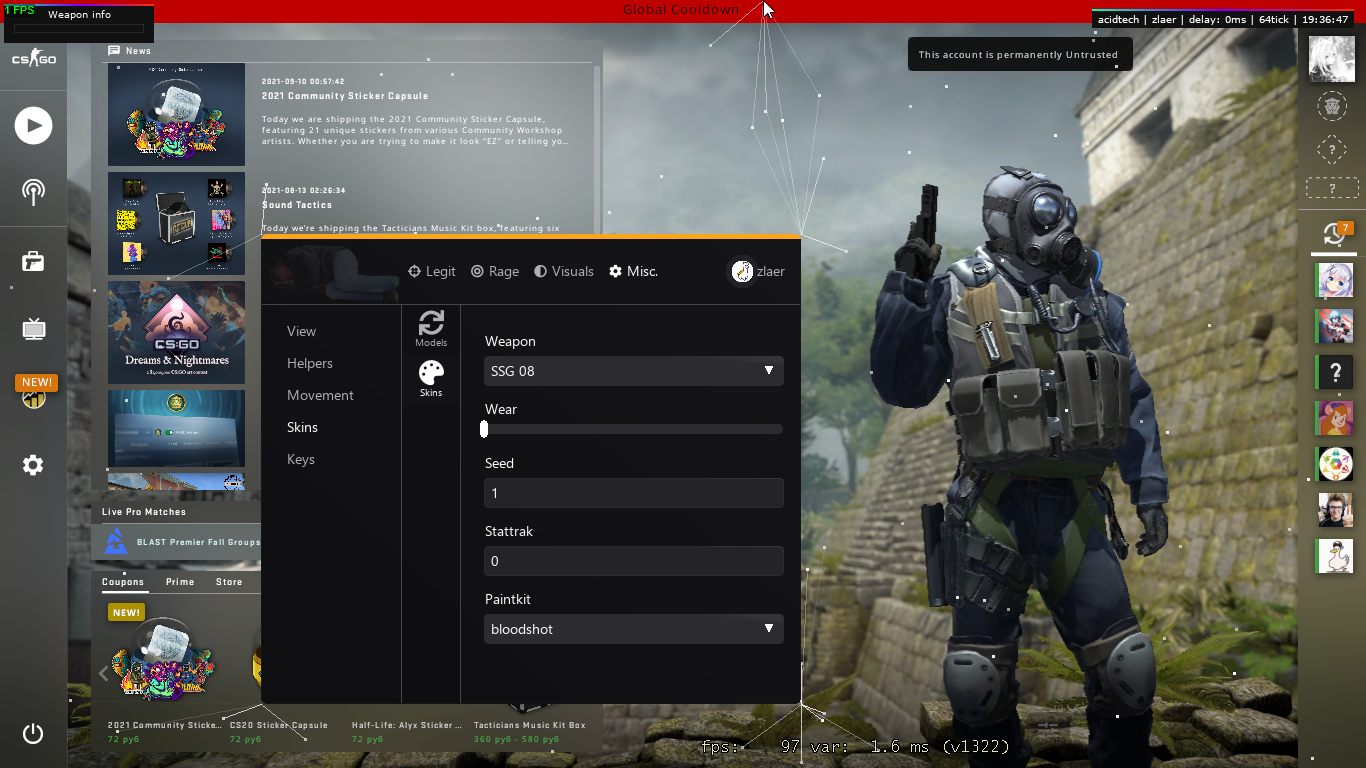Select the friend avatar of man with glasses

click(1335, 510)
